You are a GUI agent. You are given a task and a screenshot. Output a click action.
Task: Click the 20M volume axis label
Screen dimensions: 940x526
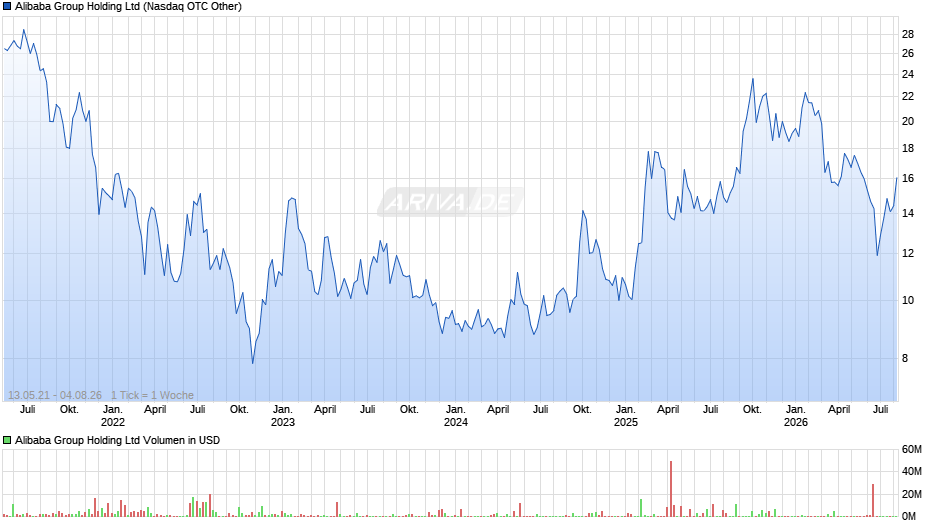pos(911,494)
